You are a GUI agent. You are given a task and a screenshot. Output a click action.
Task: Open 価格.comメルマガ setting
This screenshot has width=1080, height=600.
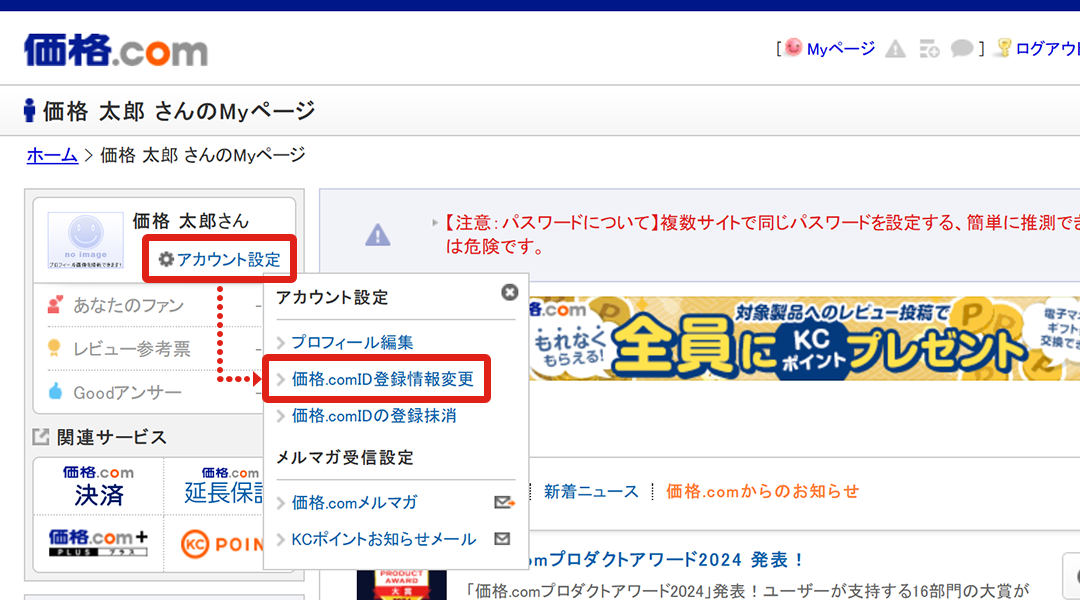354,502
